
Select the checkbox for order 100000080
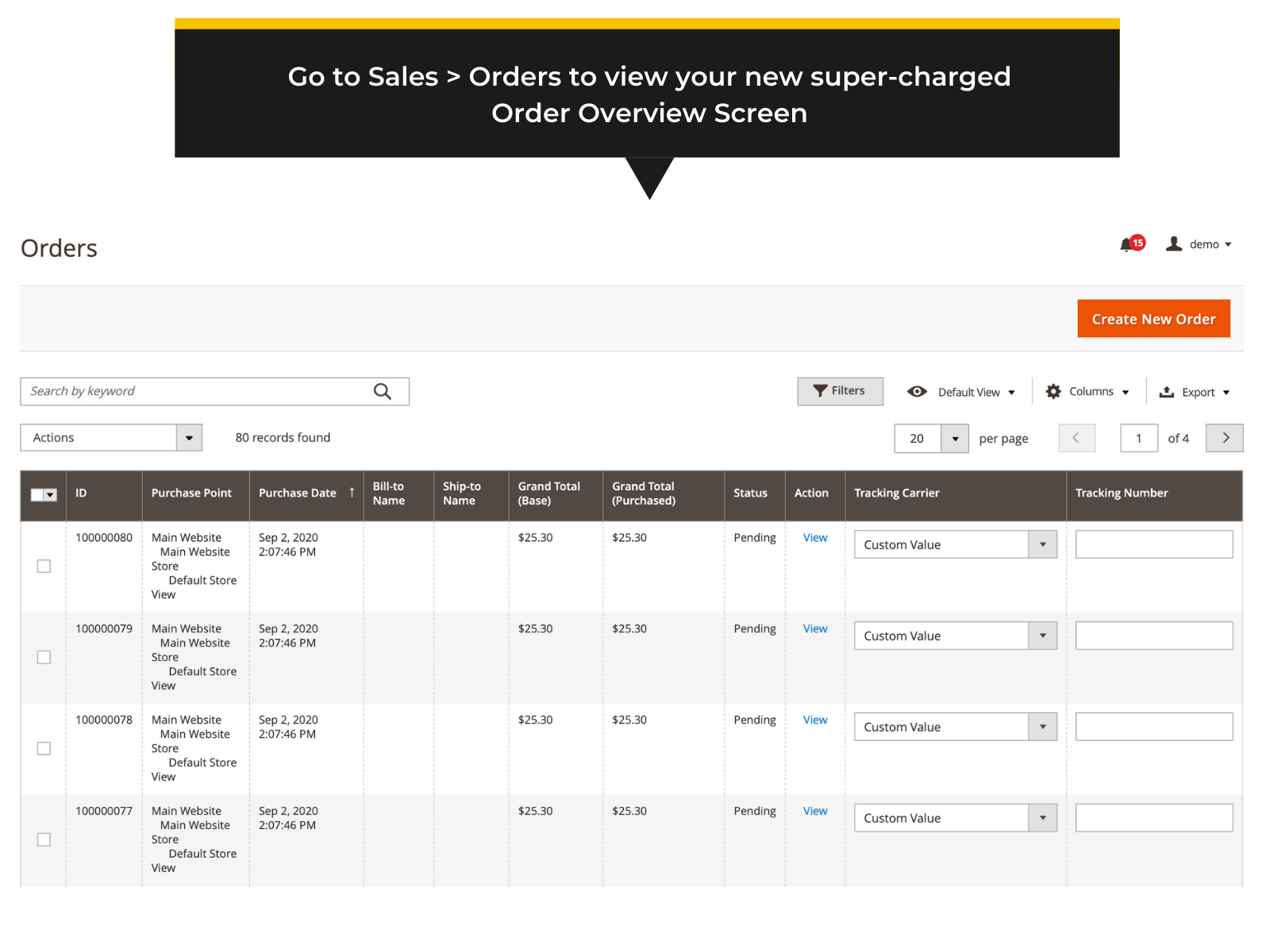coord(43,566)
